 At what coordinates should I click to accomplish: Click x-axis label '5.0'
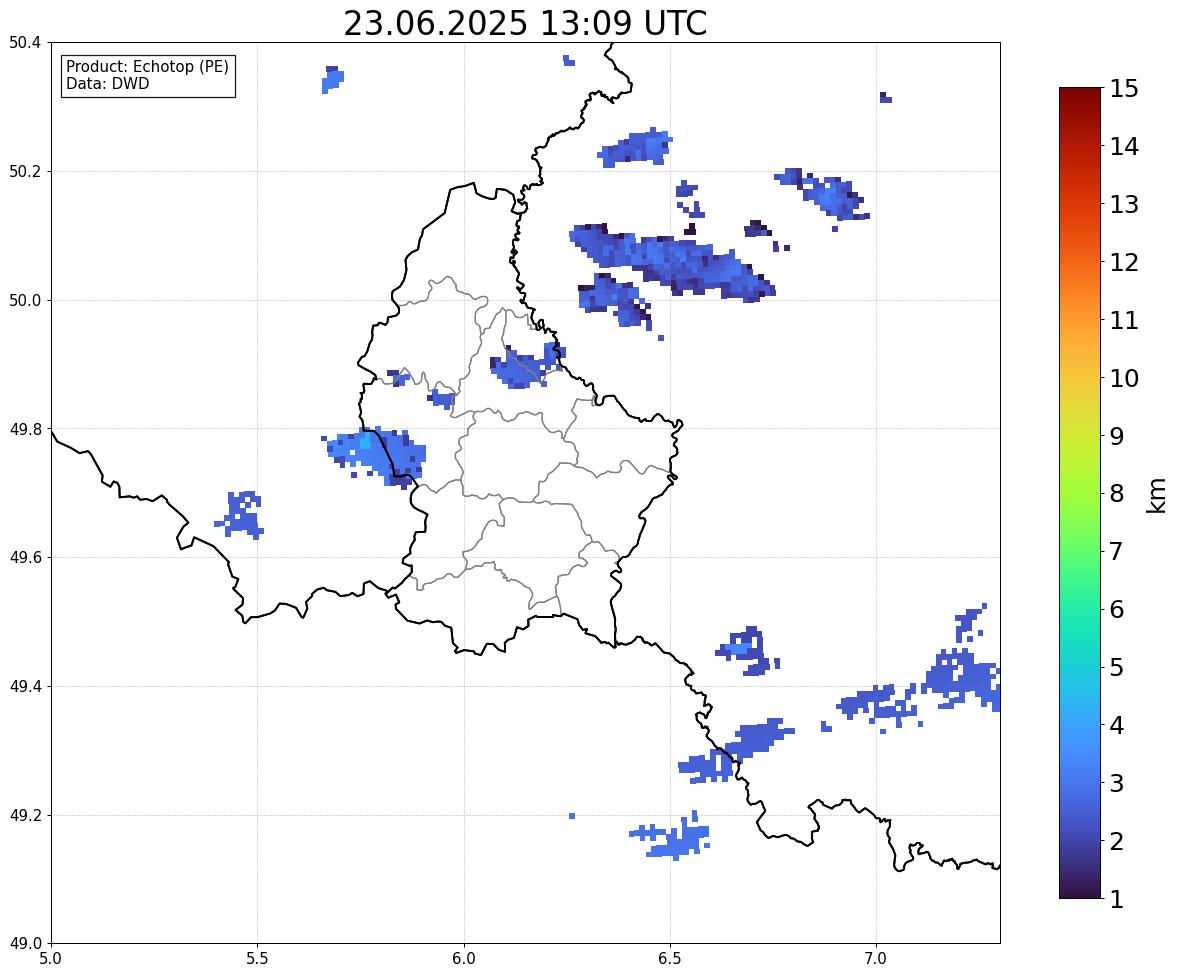tap(51, 959)
